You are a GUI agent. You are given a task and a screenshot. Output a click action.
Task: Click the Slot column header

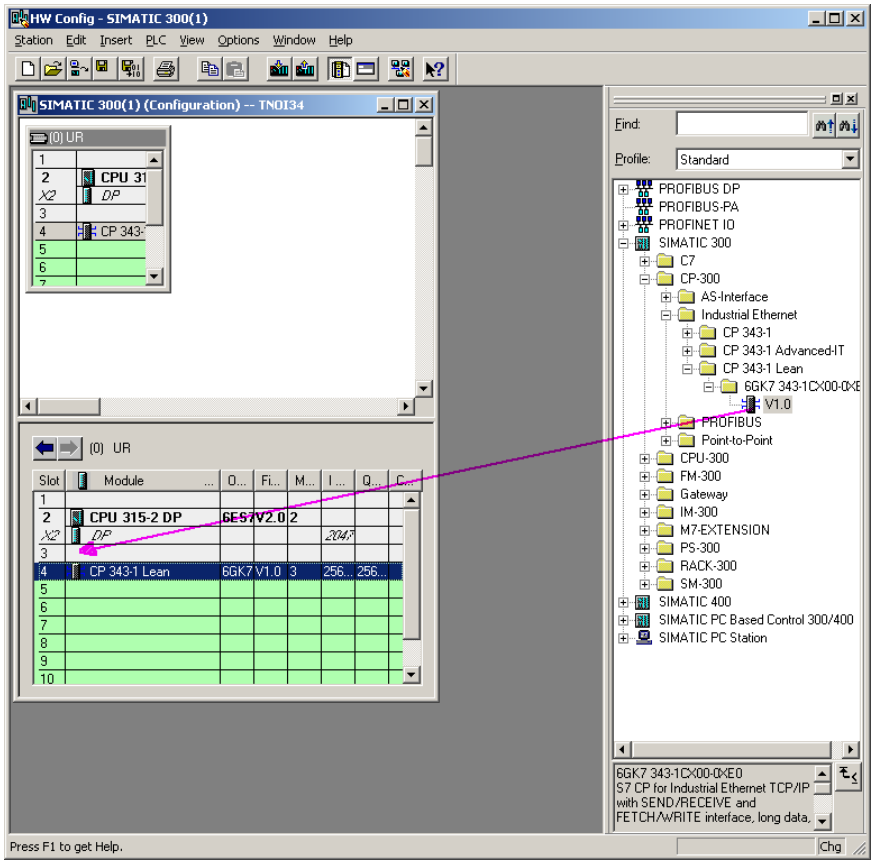click(49, 480)
